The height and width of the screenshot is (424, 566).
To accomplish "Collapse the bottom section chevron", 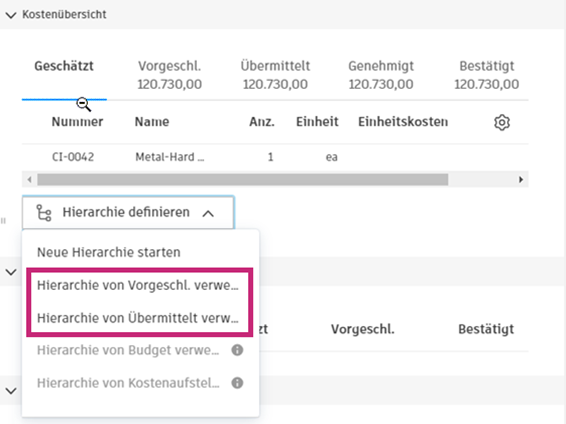I will [x=11, y=390].
